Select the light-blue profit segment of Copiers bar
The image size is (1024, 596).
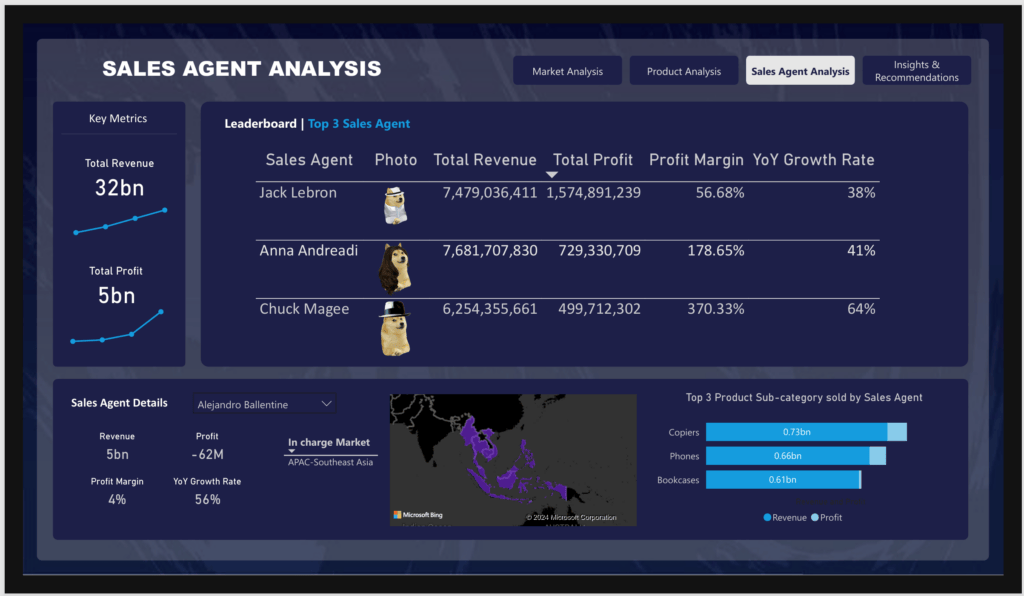[897, 431]
